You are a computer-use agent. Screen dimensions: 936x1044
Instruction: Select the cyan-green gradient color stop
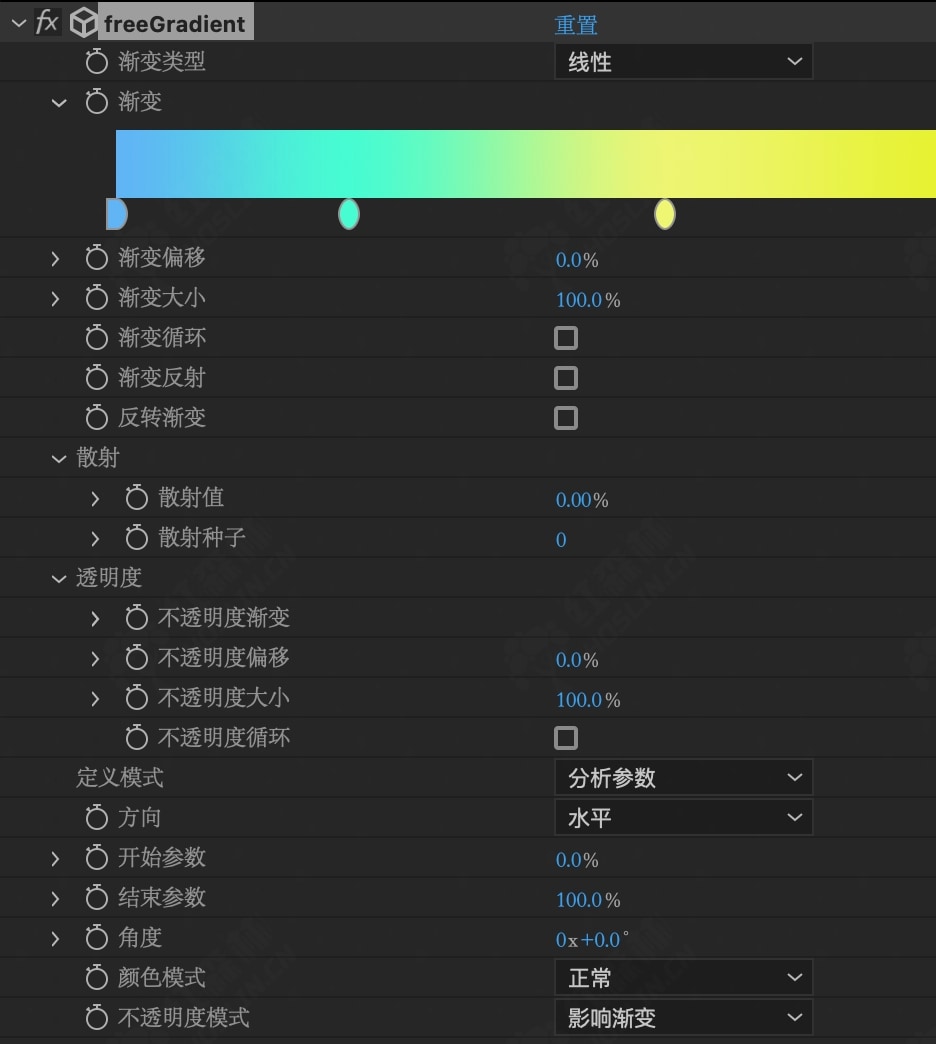click(x=348, y=214)
